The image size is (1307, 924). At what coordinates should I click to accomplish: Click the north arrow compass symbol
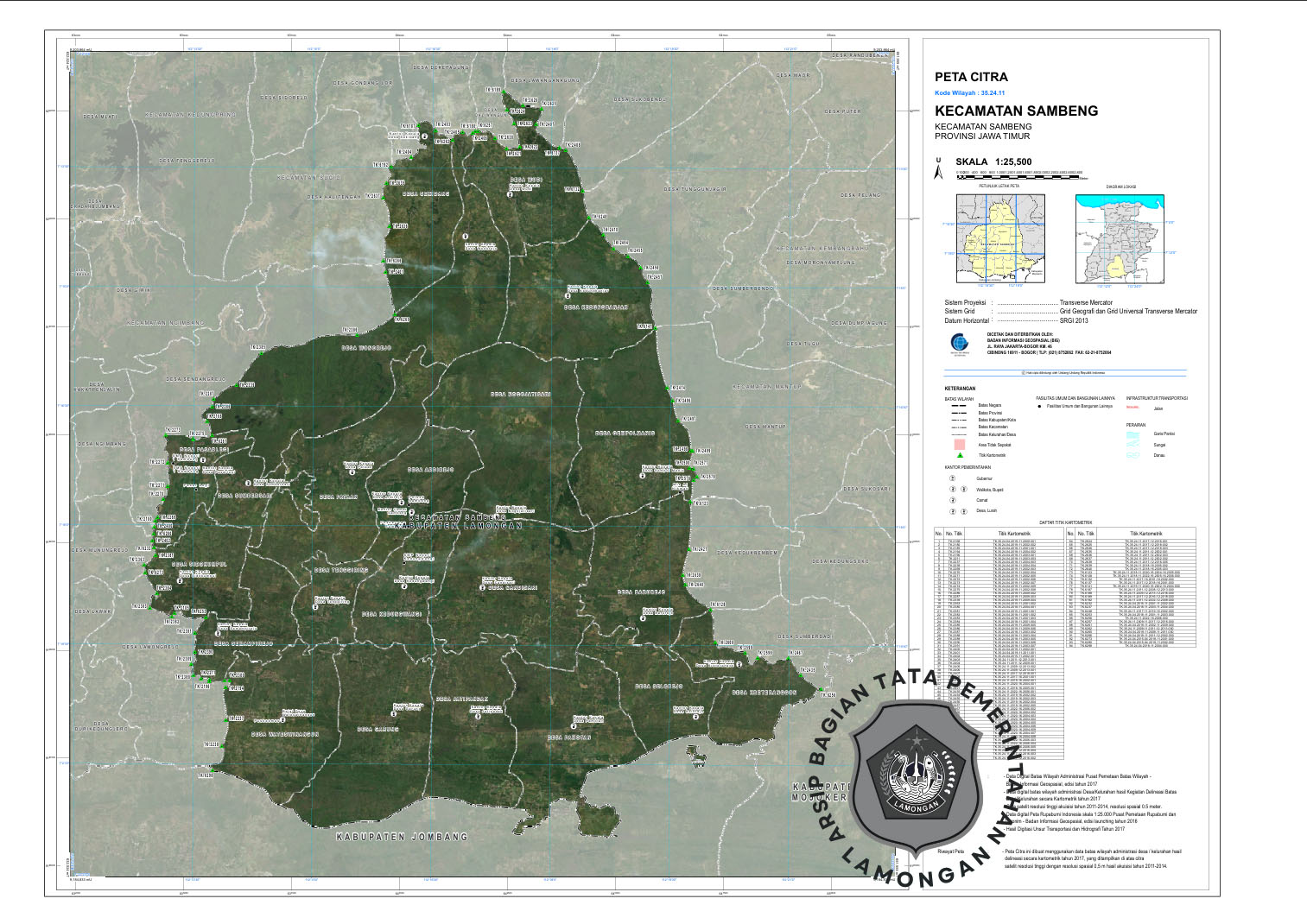point(939,169)
